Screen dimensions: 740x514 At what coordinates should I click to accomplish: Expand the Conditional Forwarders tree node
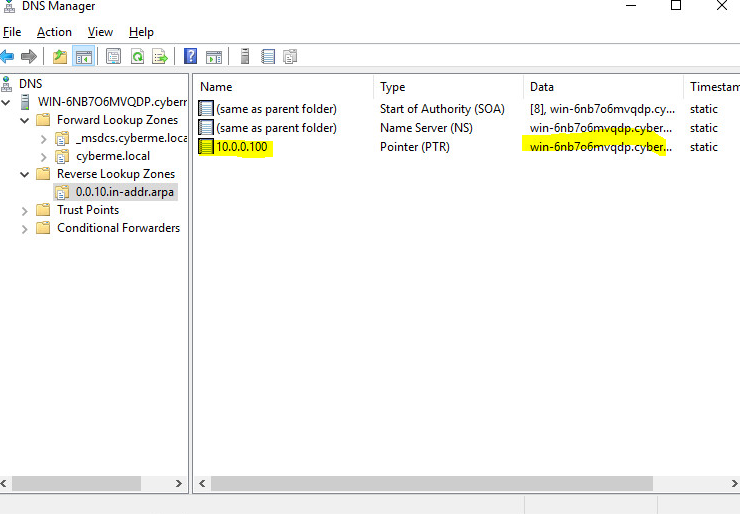tap(25, 228)
